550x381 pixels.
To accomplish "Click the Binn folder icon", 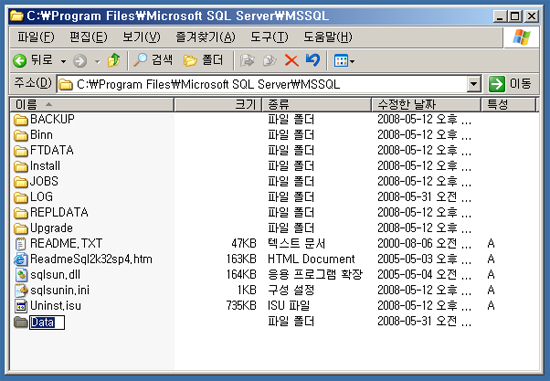I will pos(21,135).
